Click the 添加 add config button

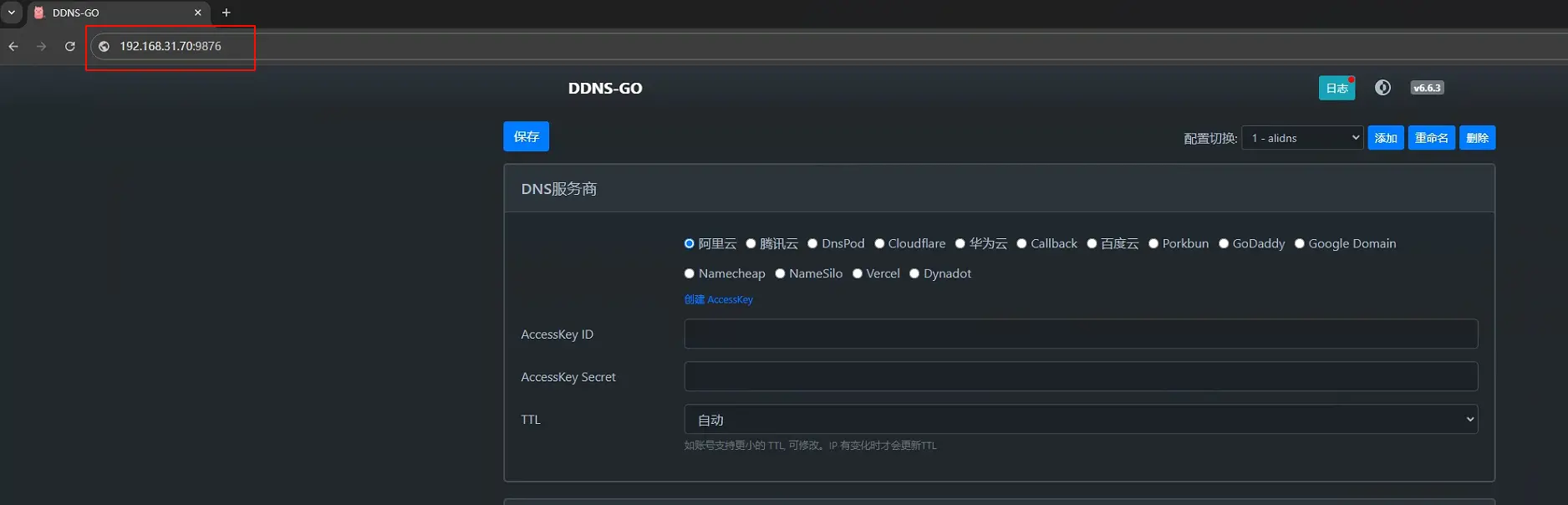pyautogui.click(x=1385, y=138)
